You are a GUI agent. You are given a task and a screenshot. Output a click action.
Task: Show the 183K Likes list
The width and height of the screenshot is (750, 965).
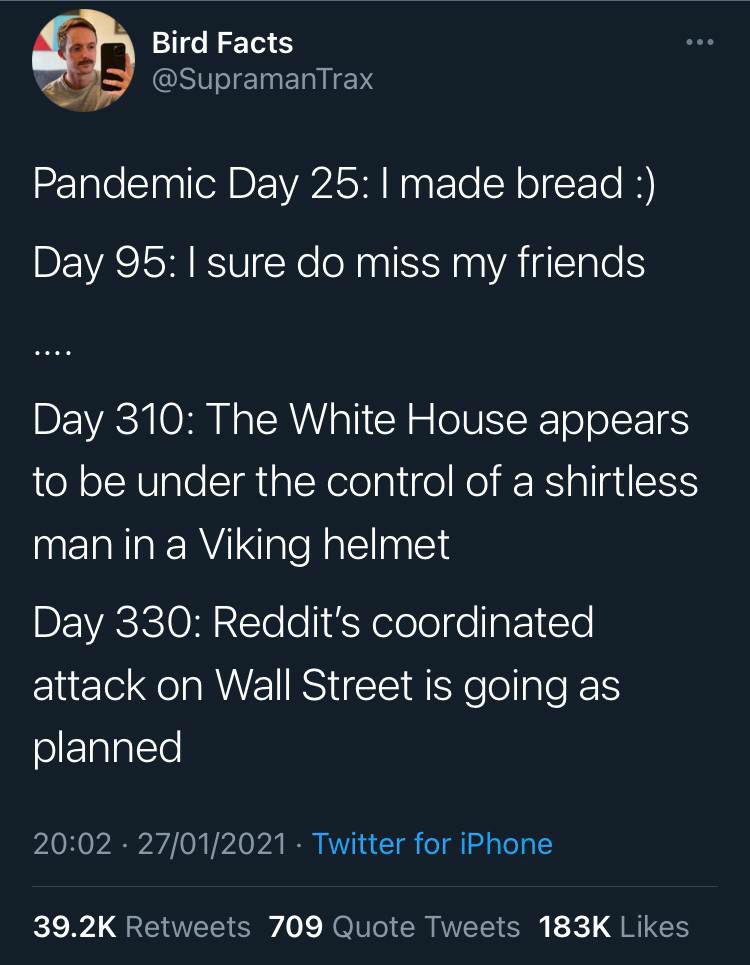[x=614, y=927]
